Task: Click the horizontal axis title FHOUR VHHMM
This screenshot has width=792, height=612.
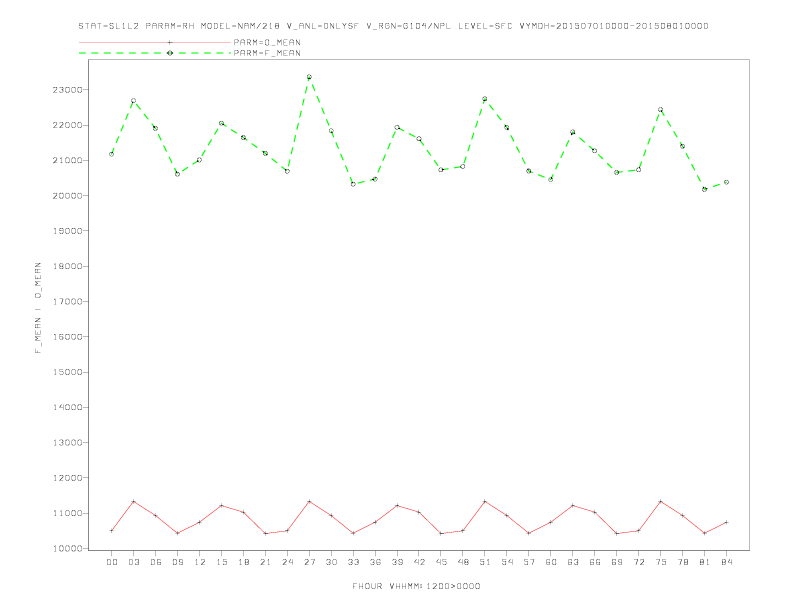Action: [x=416, y=586]
